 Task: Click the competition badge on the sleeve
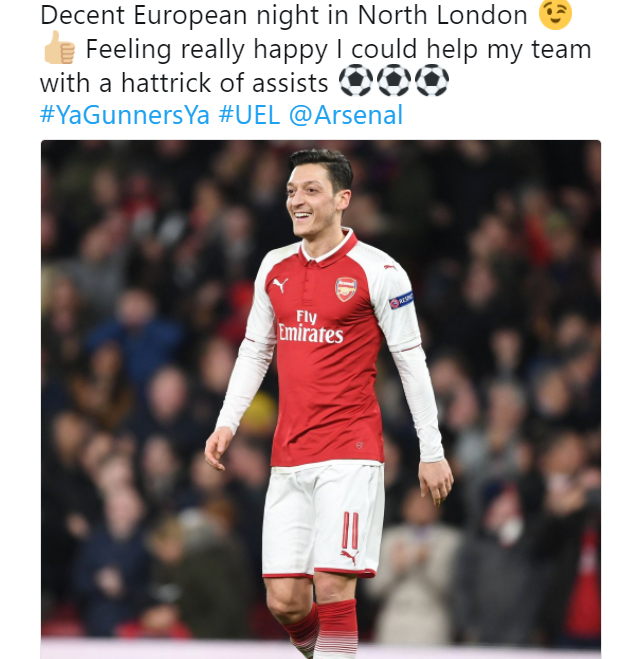pyautogui.click(x=402, y=299)
